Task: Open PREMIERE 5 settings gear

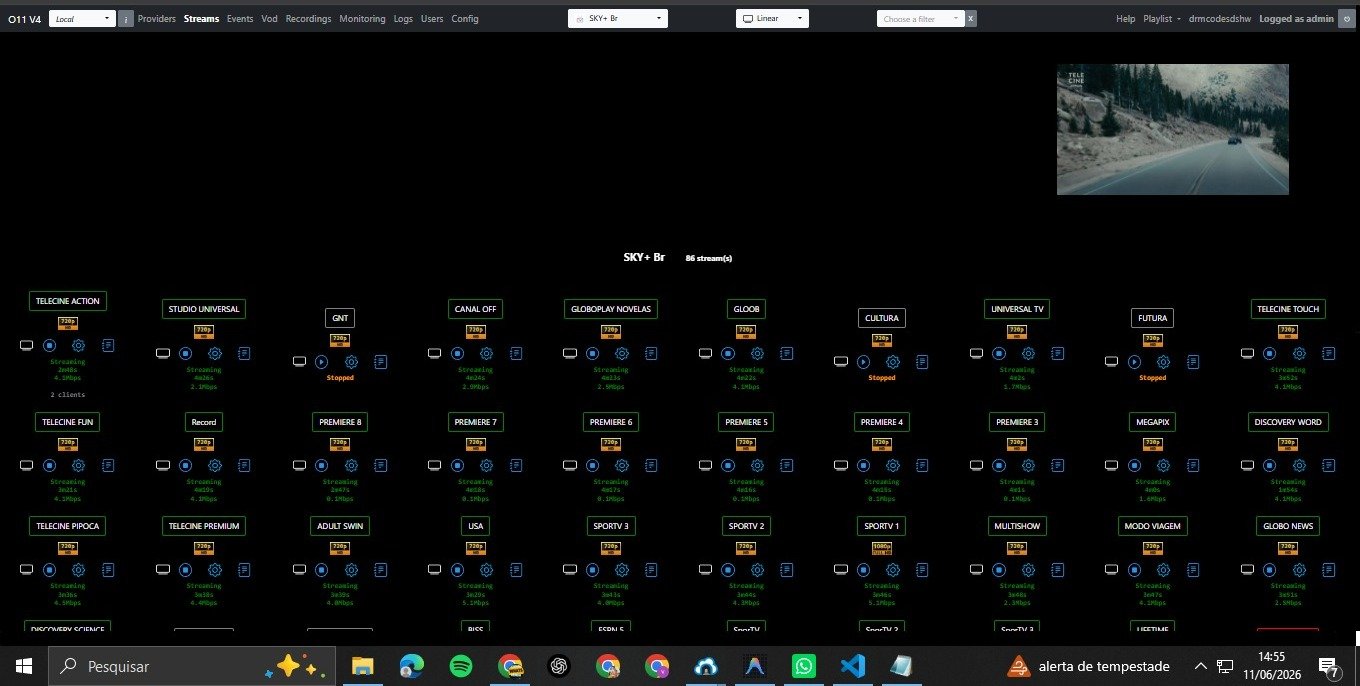Action: pyautogui.click(x=758, y=465)
